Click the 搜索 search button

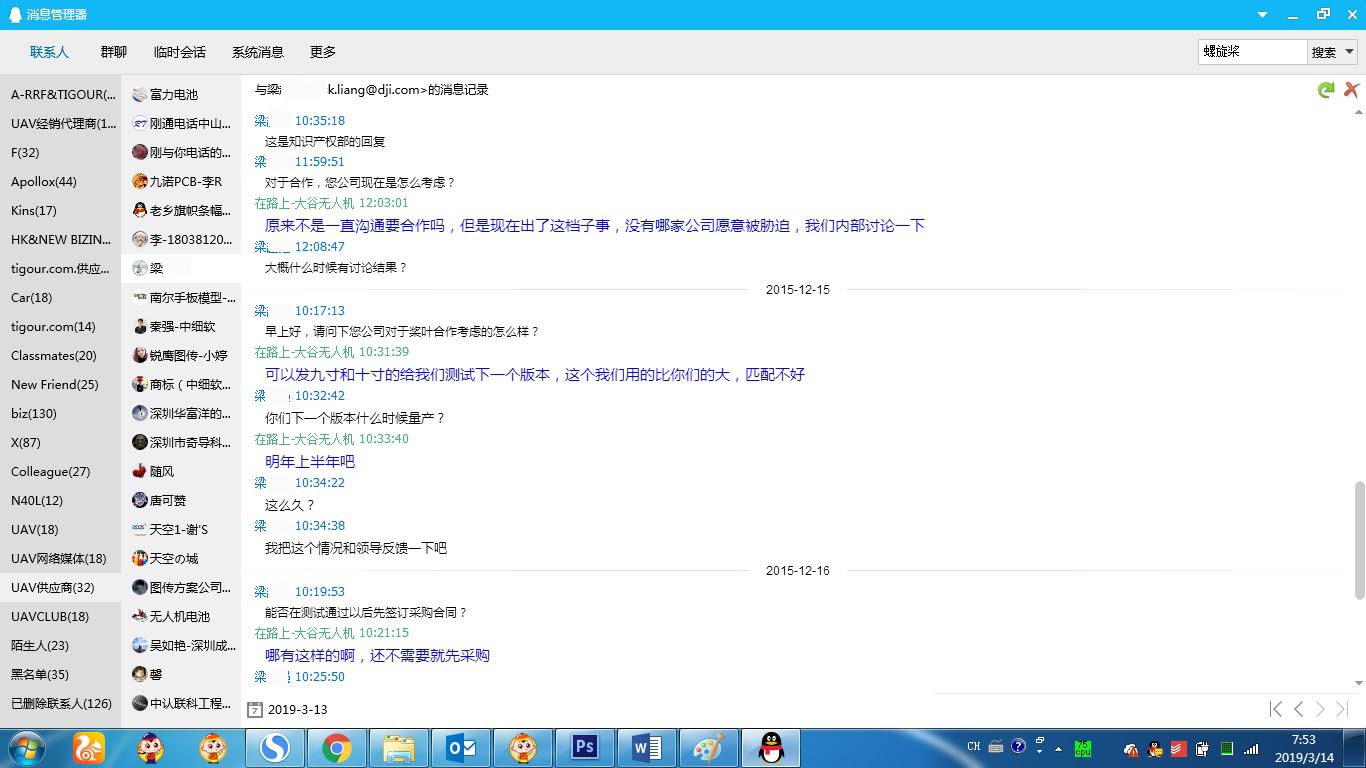(1323, 52)
